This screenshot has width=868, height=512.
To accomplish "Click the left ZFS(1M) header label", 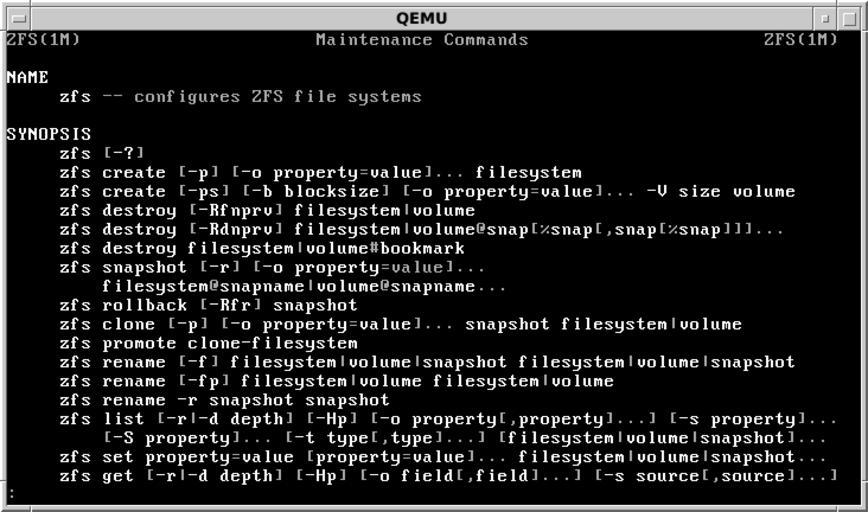I will [x=43, y=40].
